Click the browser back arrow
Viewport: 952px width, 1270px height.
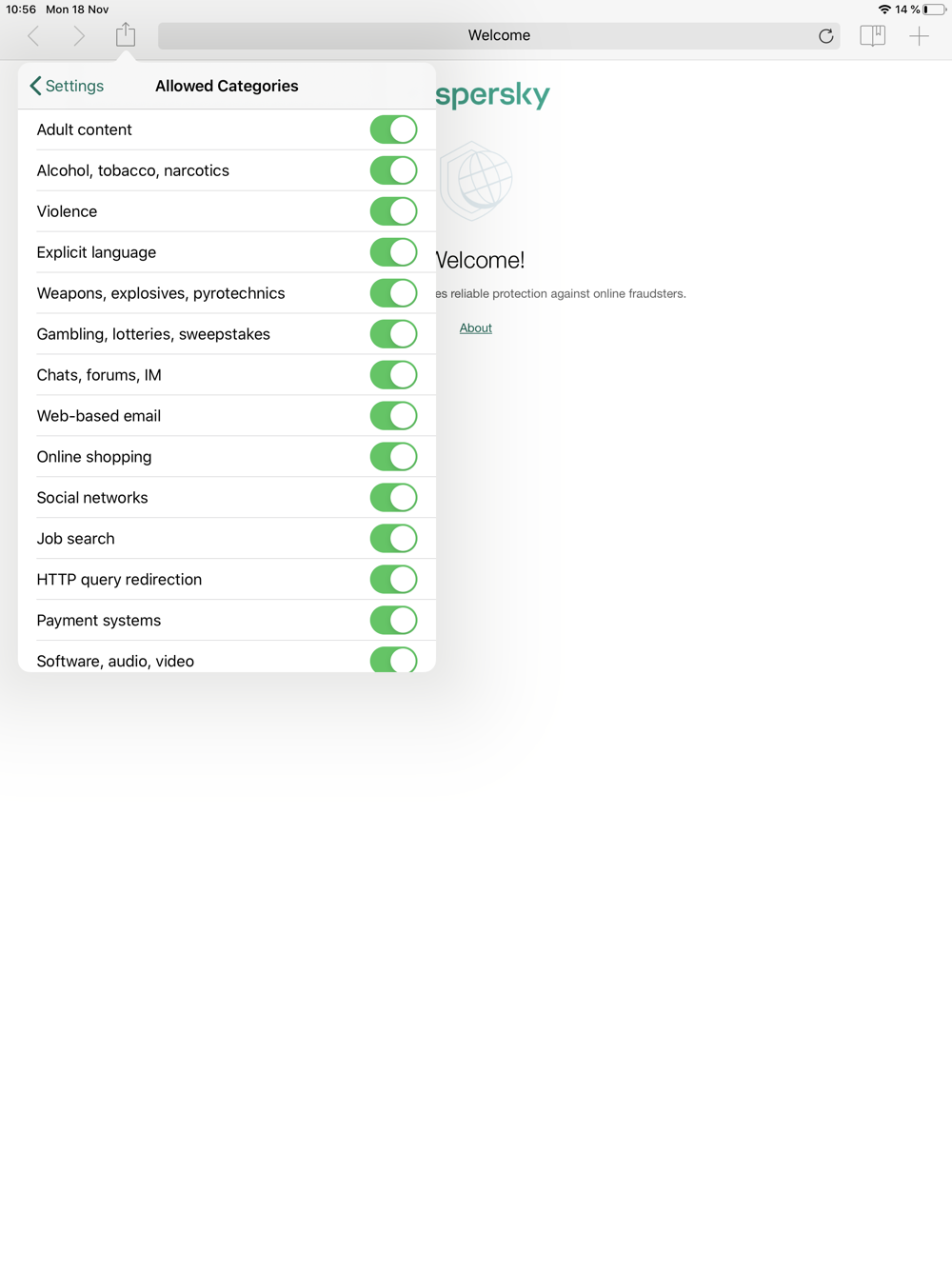click(x=33, y=36)
